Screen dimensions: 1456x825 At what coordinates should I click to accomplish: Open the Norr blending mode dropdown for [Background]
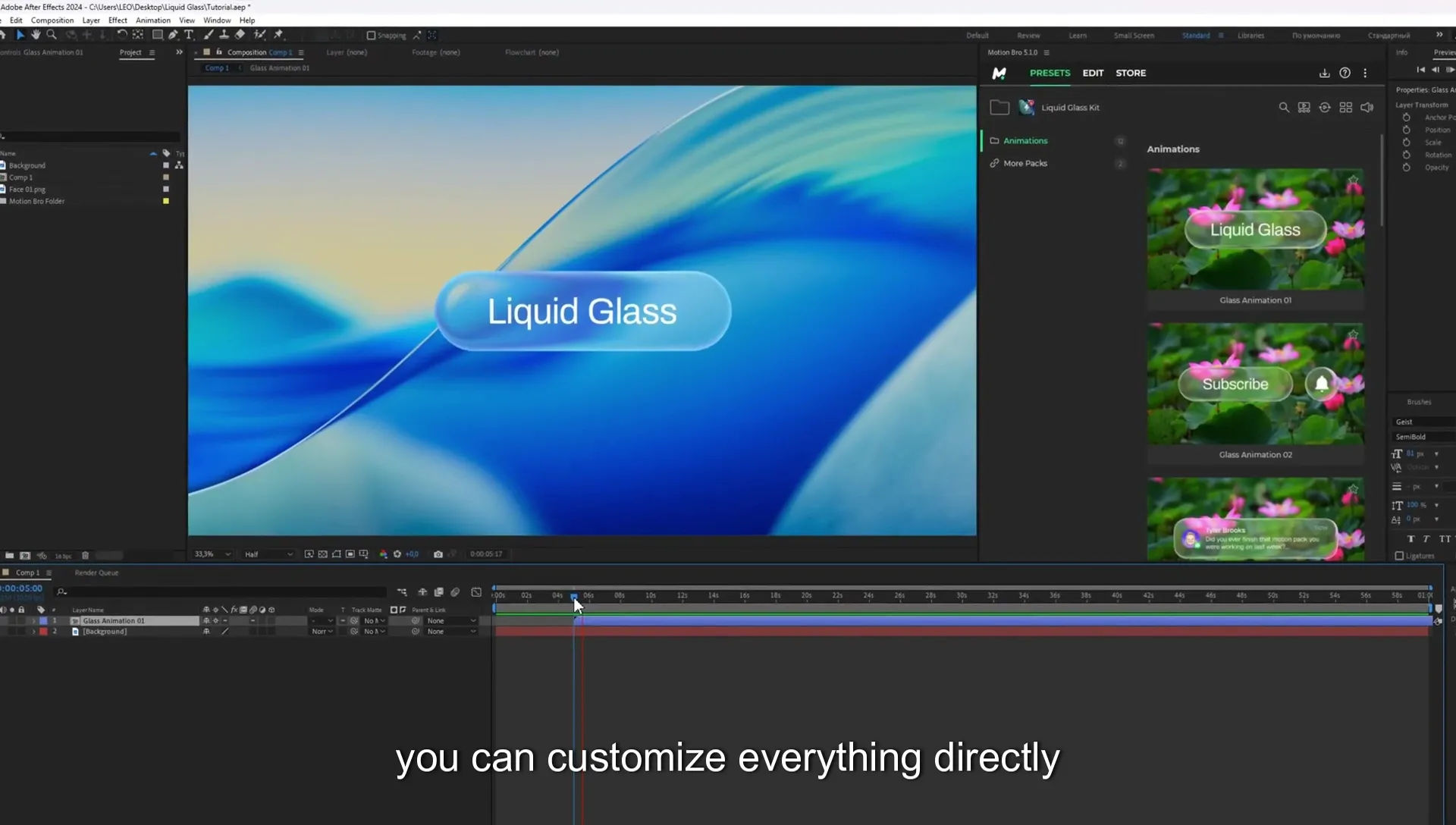(x=322, y=632)
